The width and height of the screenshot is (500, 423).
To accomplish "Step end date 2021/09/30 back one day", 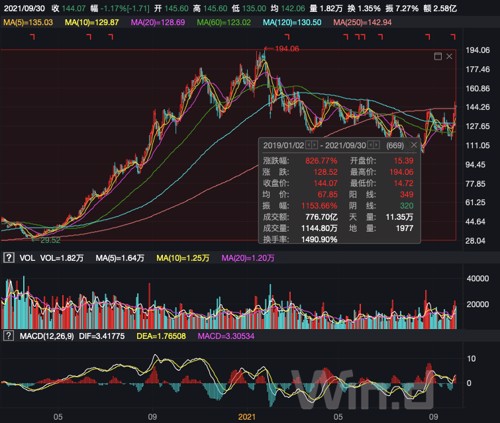I will [x=370, y=145].
